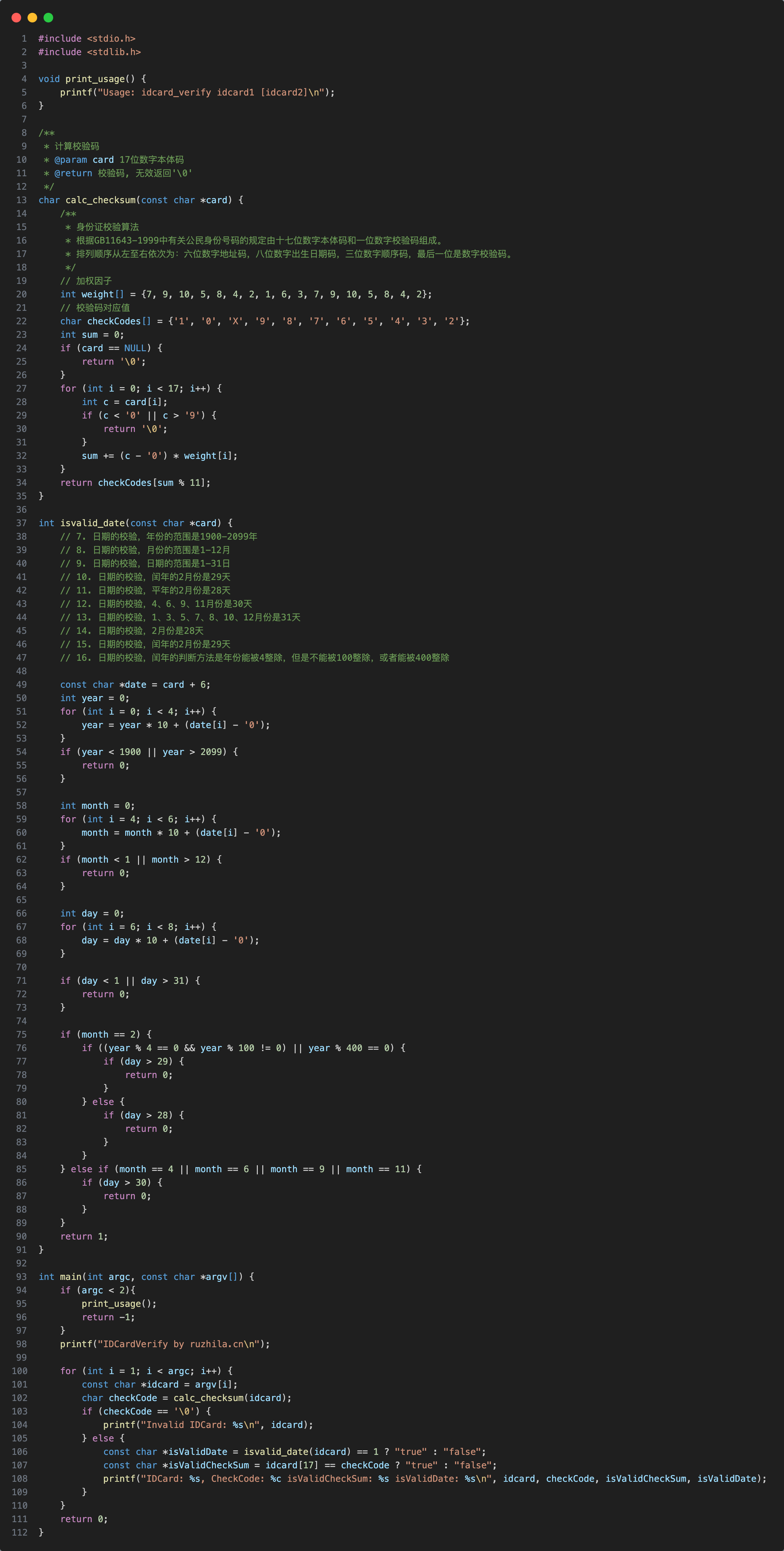This screenshot has height=1551, width=784.
Task: Click comment '// 7.' about year range 1900-2099
Action: click(x=159, y=536)
